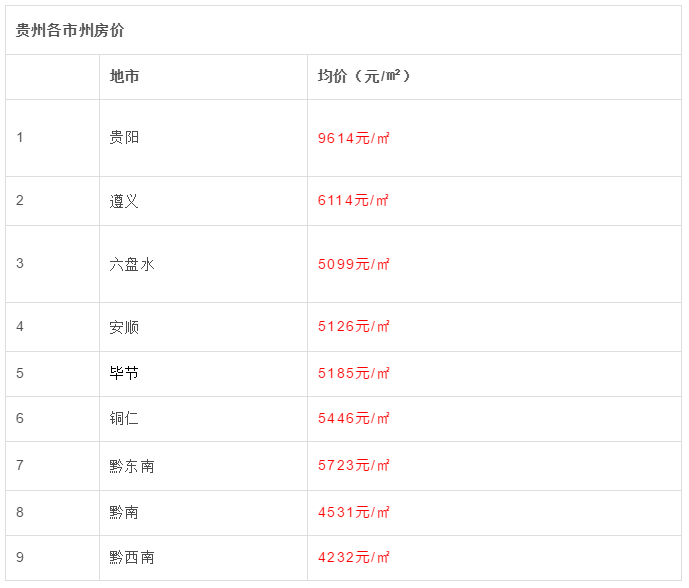
Task: Click the 6114元/㎡ price value
Action: pyautogui.click(x=353, y=201)
